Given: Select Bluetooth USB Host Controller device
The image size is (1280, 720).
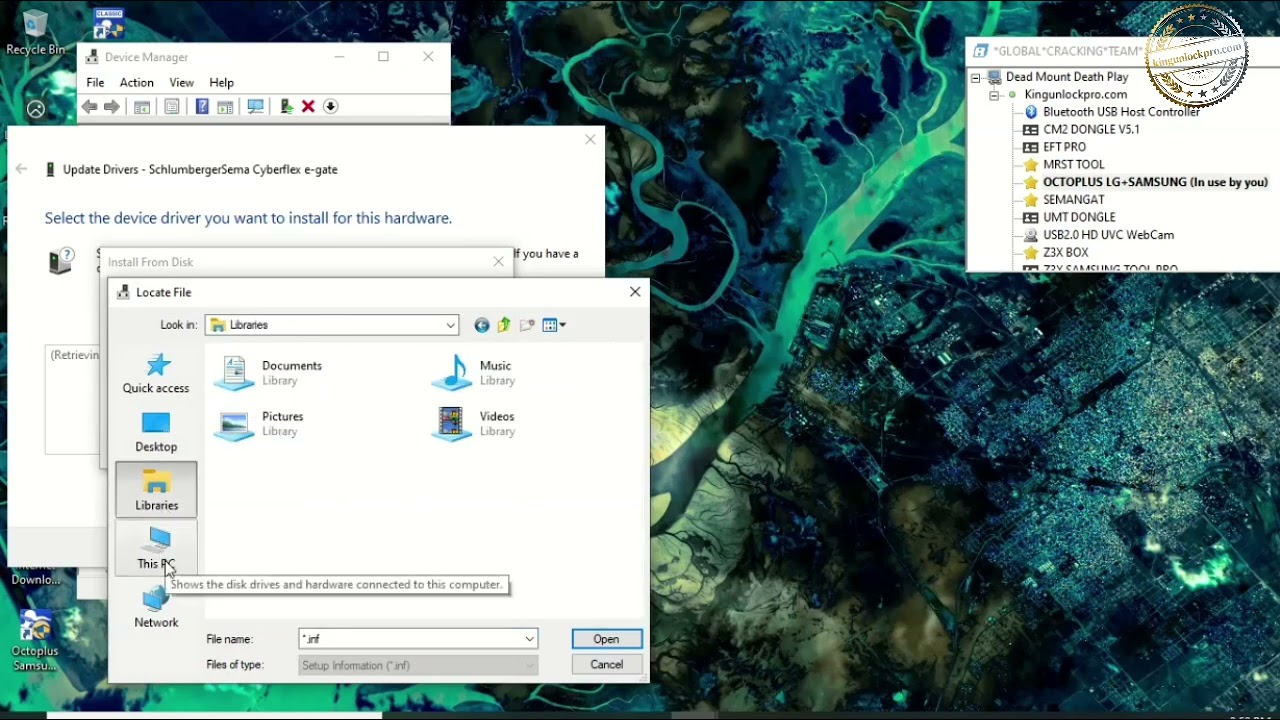Looking at the screenshot, I should (1111, 112).
